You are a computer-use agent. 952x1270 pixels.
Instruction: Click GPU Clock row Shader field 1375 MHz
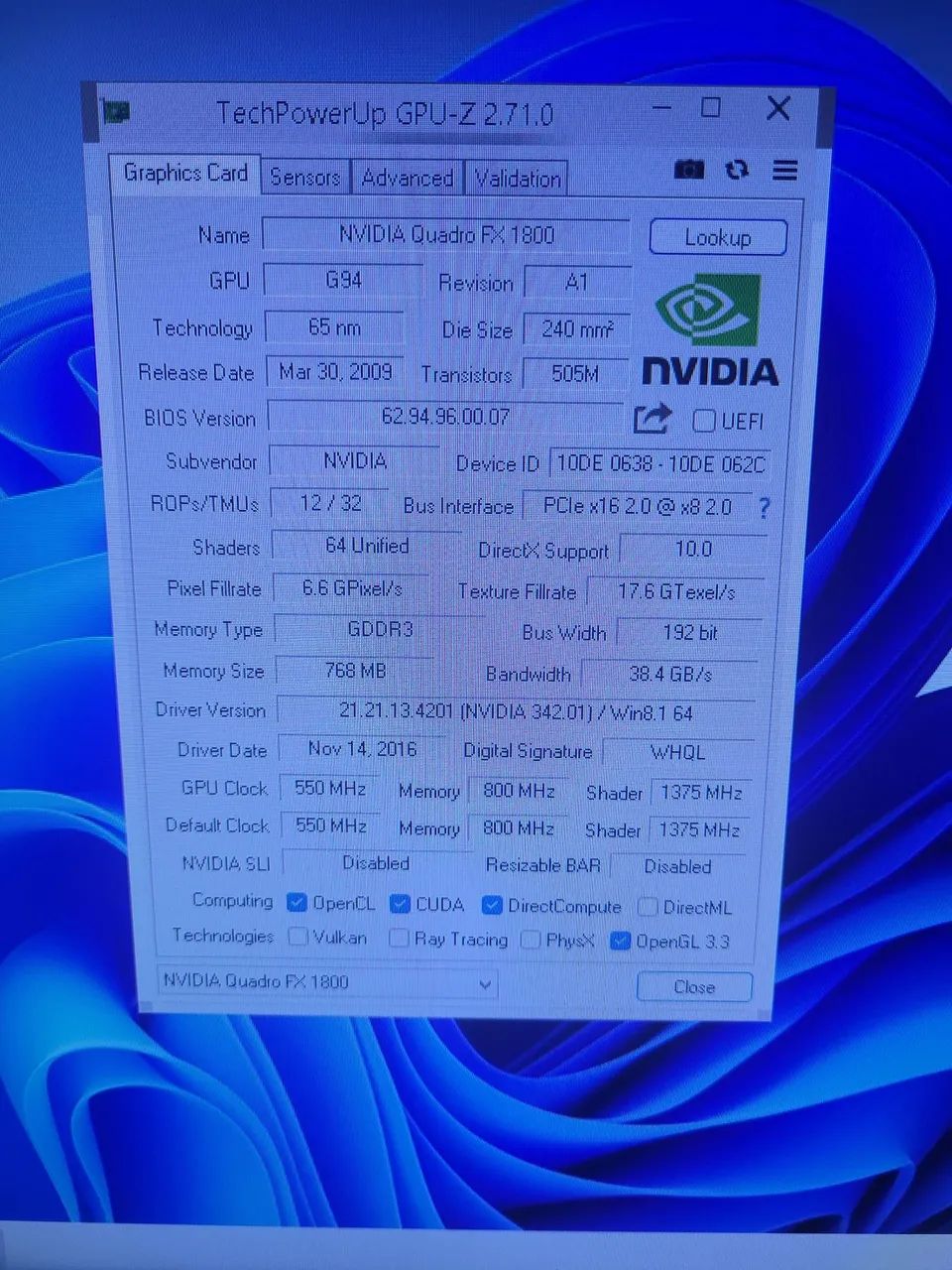click(701, 793)
